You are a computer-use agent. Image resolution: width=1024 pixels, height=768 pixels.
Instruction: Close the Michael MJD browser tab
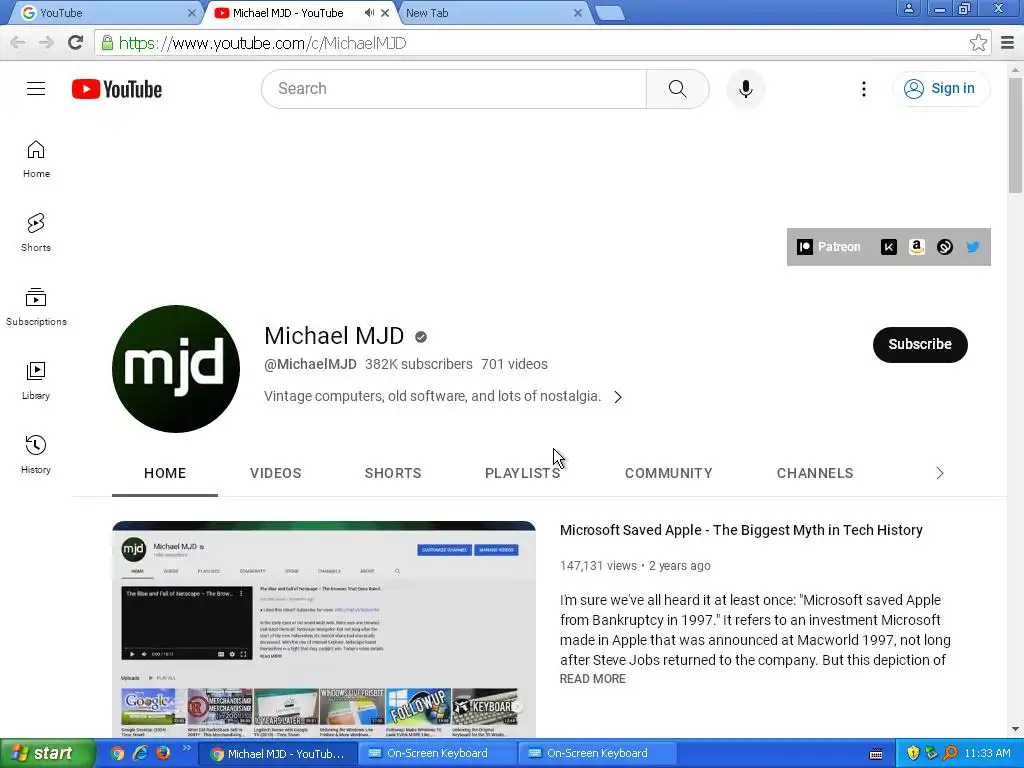click(385, 13)
